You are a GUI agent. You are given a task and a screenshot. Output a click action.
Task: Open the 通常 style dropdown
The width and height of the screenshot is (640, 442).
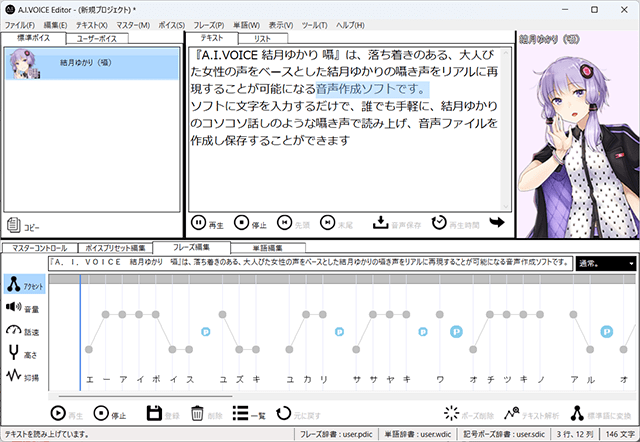606,263
